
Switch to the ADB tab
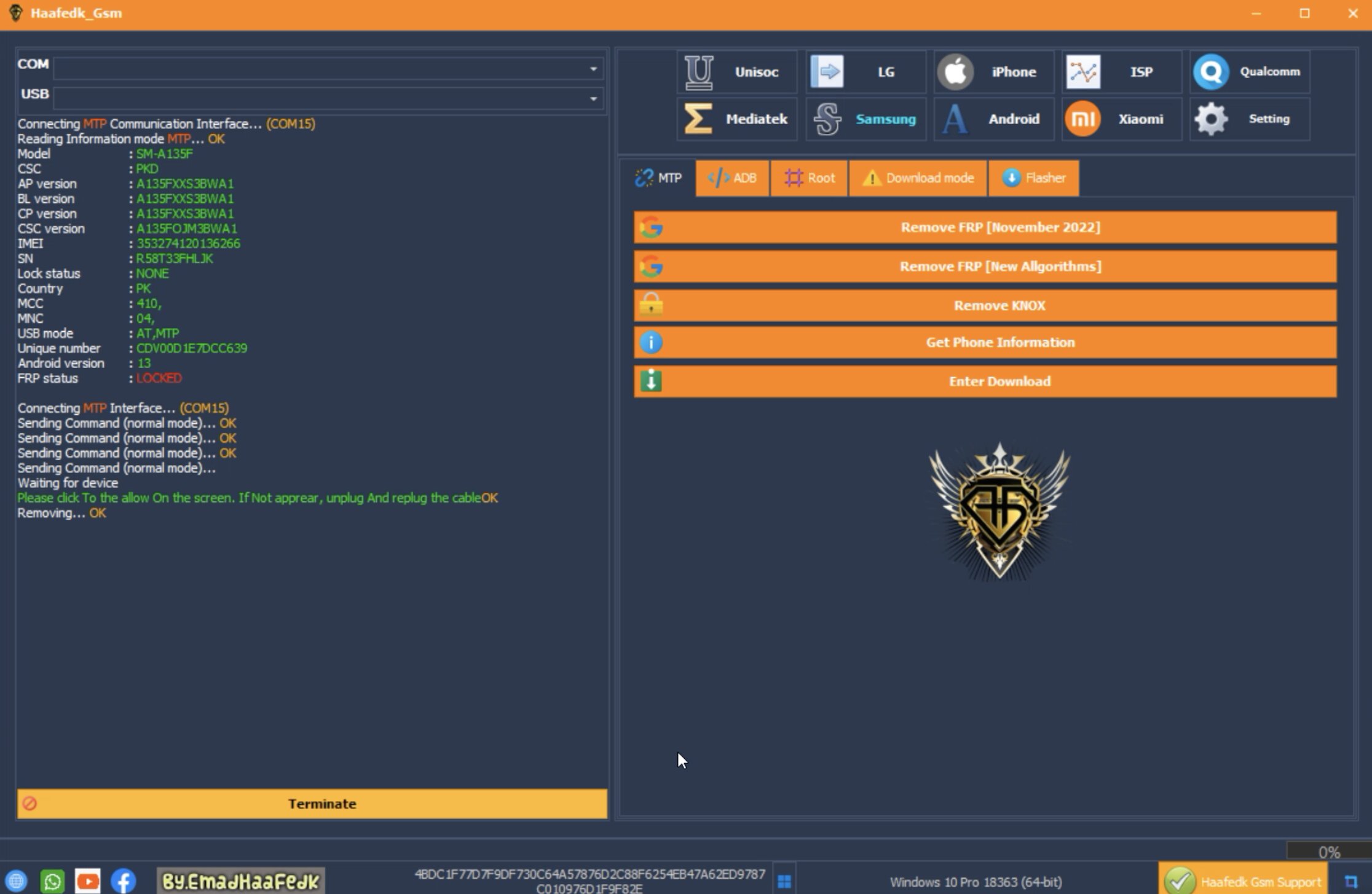tap(732, 178)
